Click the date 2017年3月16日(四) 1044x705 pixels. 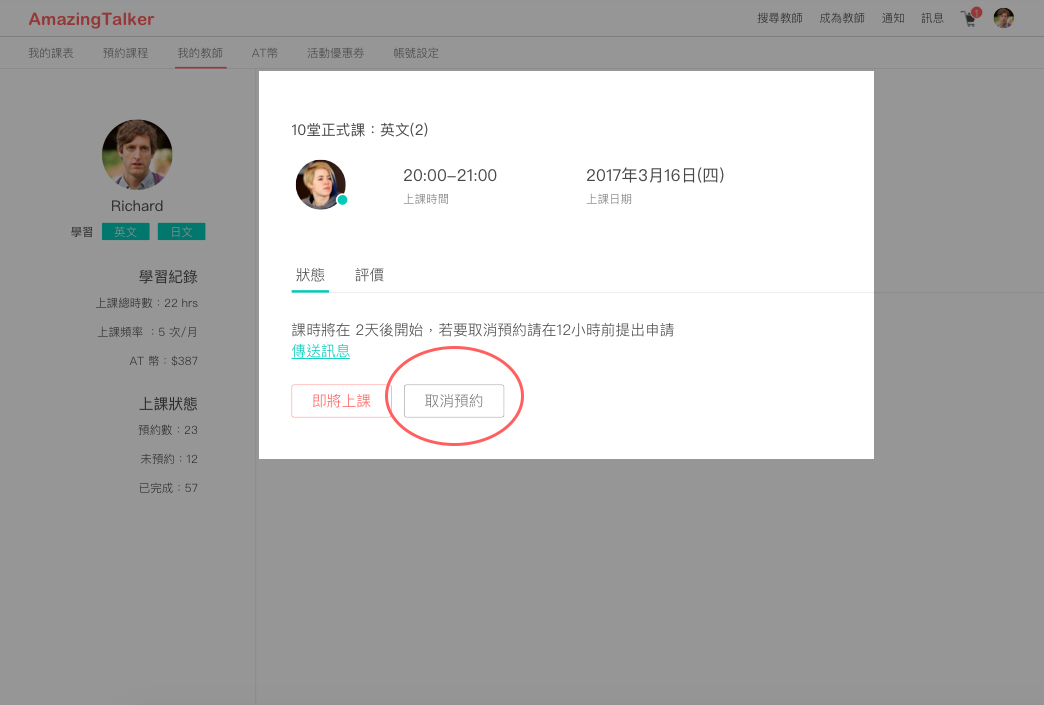[654, 175]
